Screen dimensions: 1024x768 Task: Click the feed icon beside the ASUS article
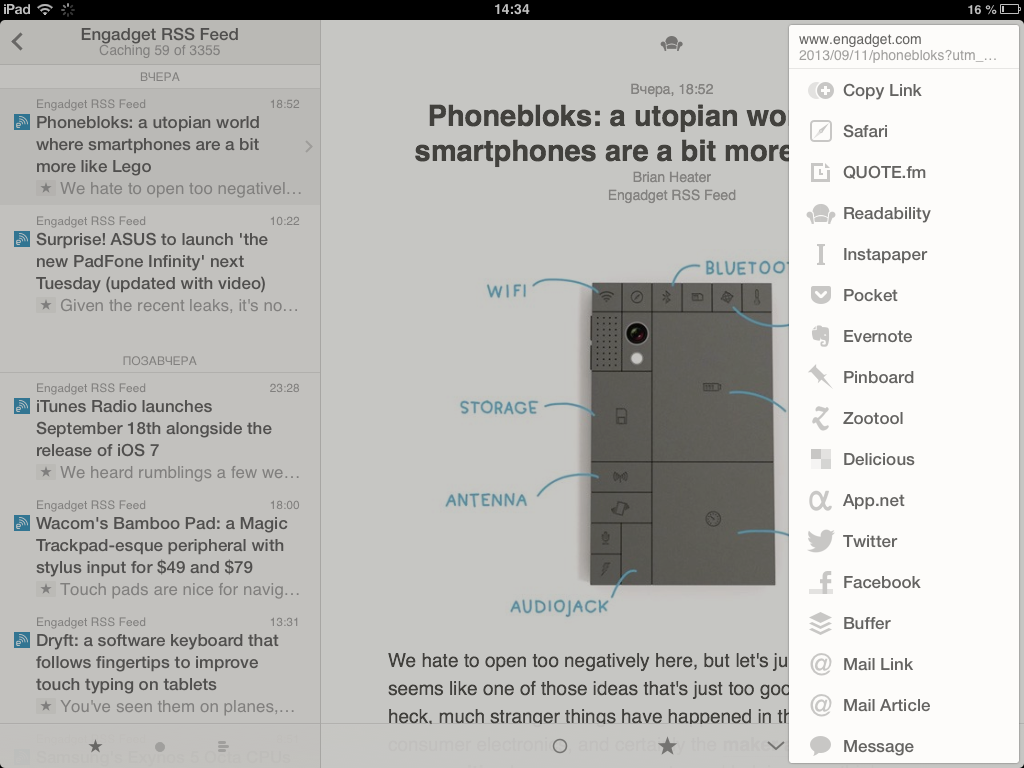pyautogui.click(x=22, y=239)
